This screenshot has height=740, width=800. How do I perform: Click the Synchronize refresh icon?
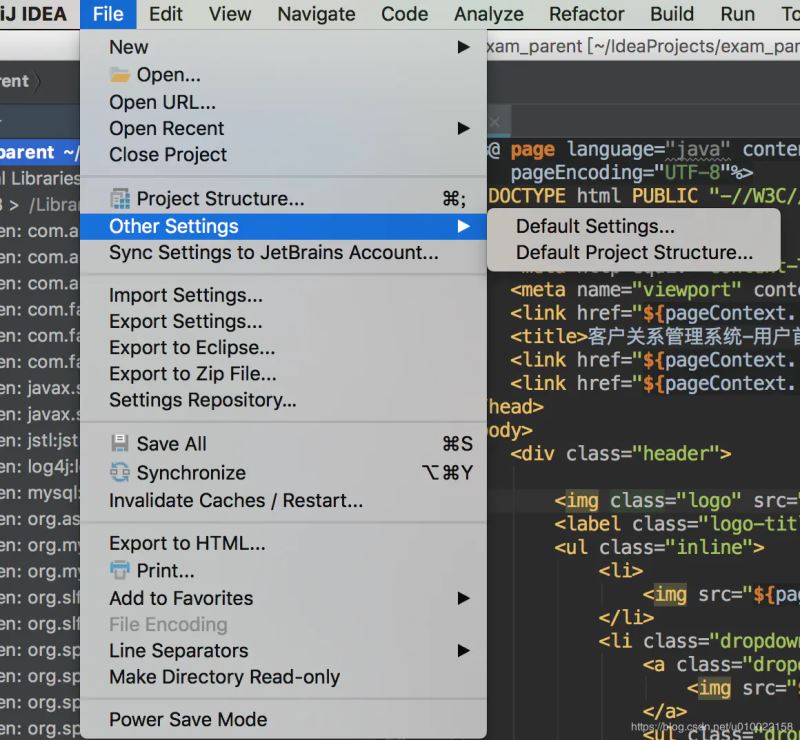(120, 473)
